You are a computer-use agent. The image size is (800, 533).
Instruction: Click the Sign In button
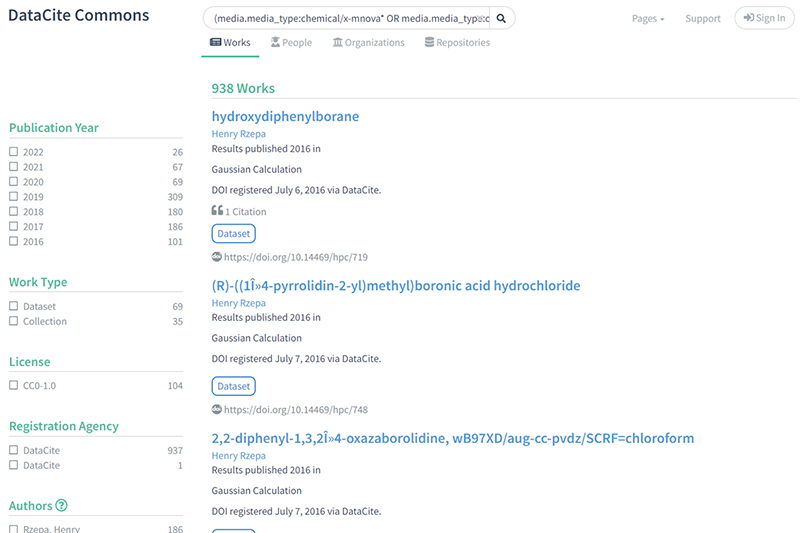764,18
